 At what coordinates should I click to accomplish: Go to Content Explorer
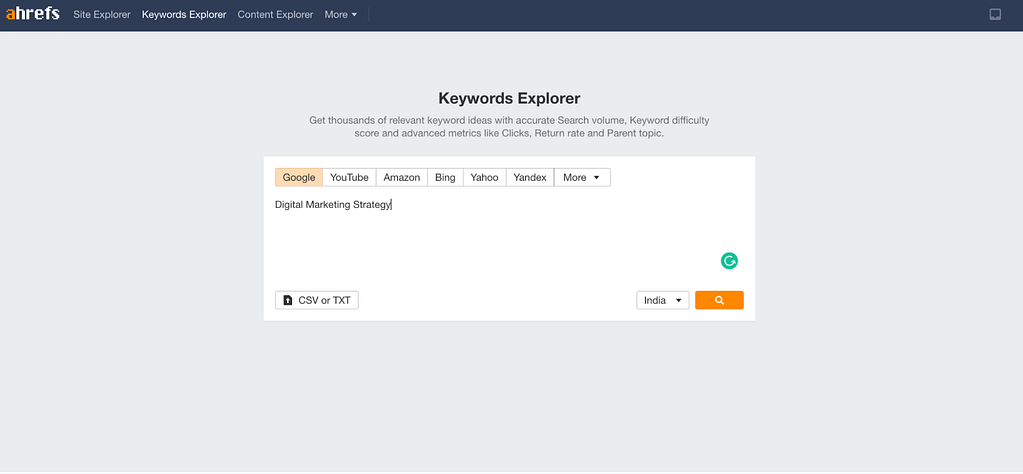coord(275,14)
